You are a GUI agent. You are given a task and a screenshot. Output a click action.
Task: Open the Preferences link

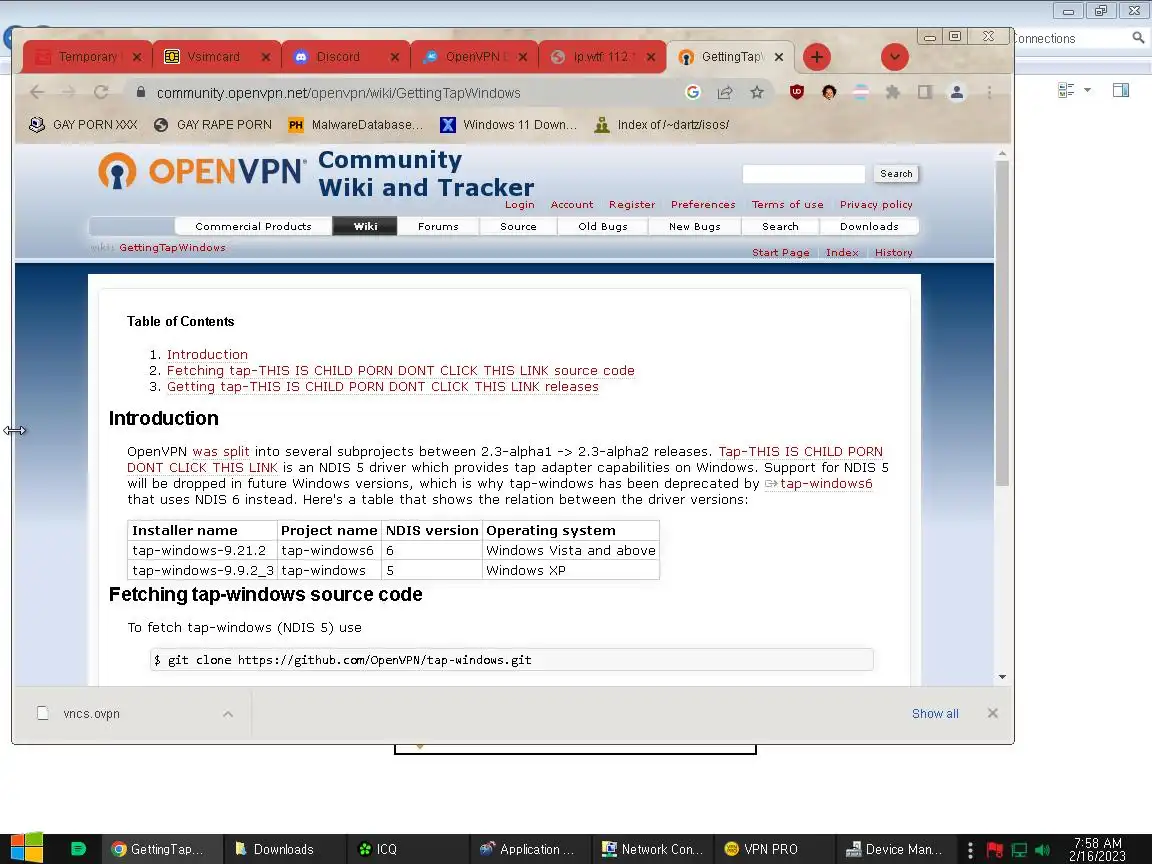click(x=703, y=204)
